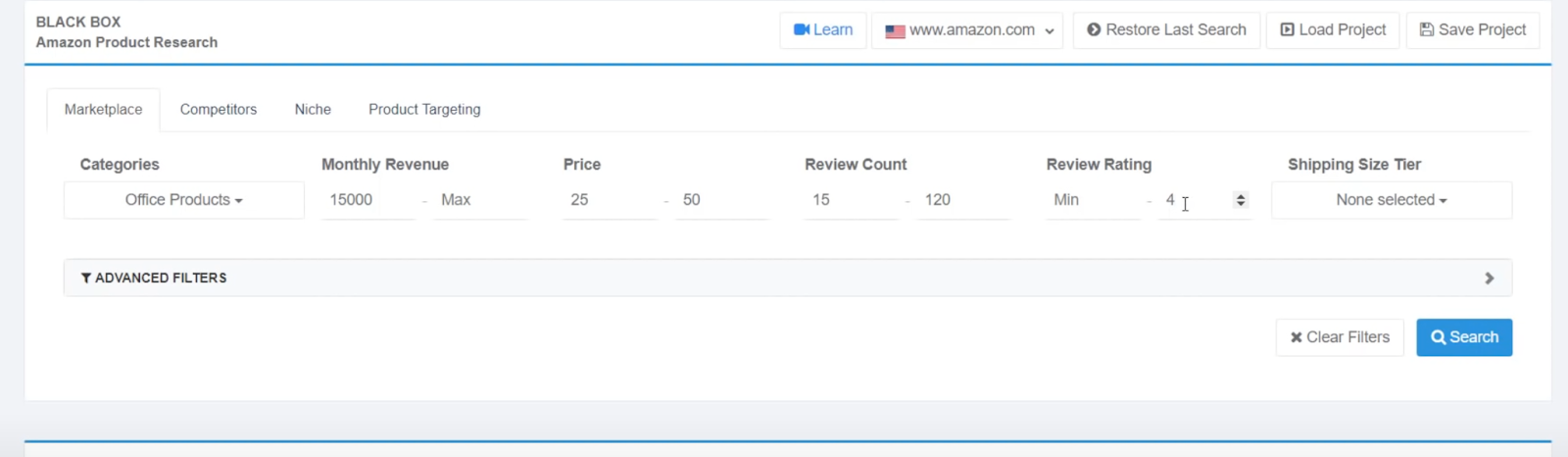Viewport: 1568px width, 457px height.
Task: Expand the Advanced Filters chevron arrow
Action: (x=1489, y=279)
